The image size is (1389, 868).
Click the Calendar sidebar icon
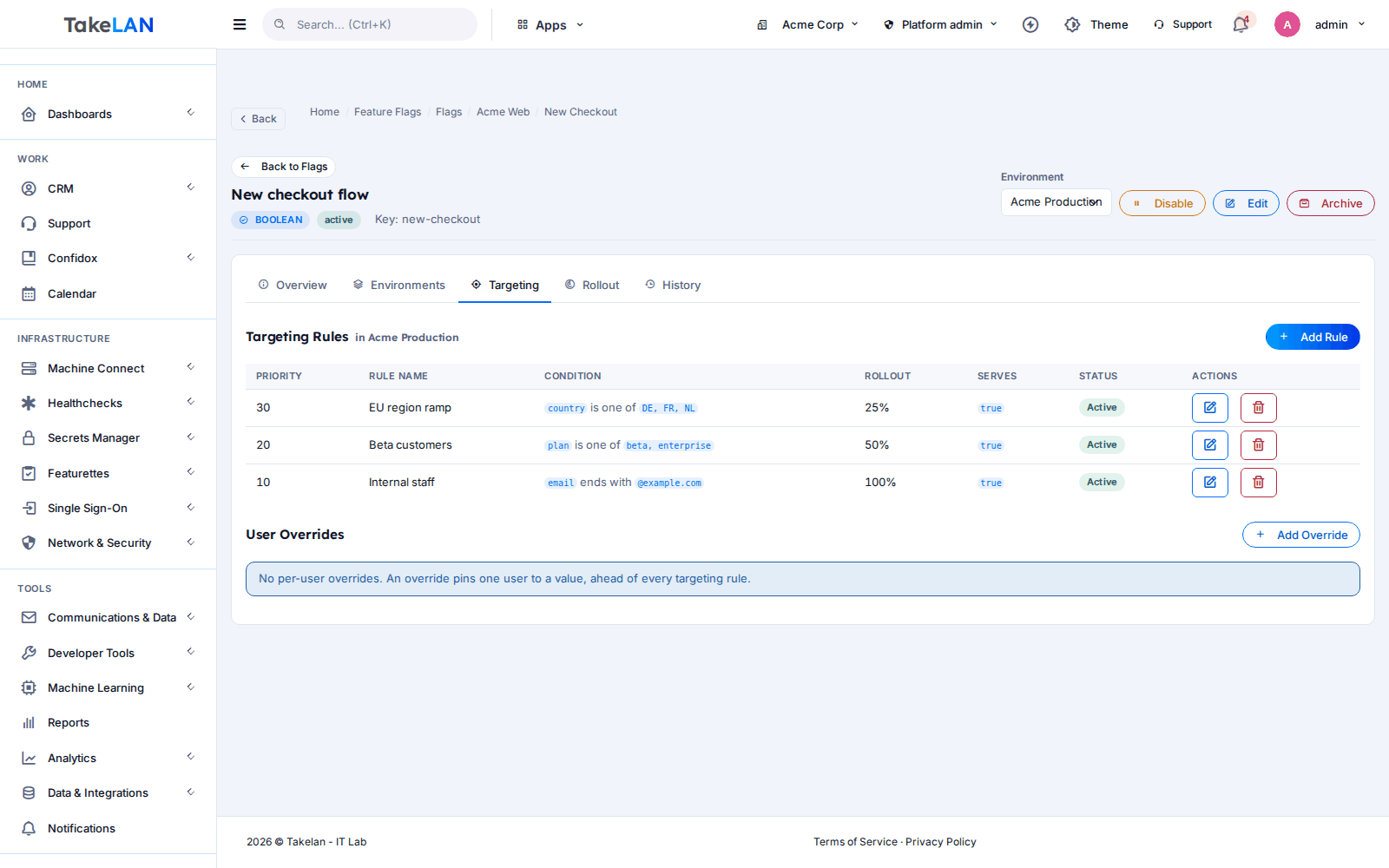coord(29,293)
